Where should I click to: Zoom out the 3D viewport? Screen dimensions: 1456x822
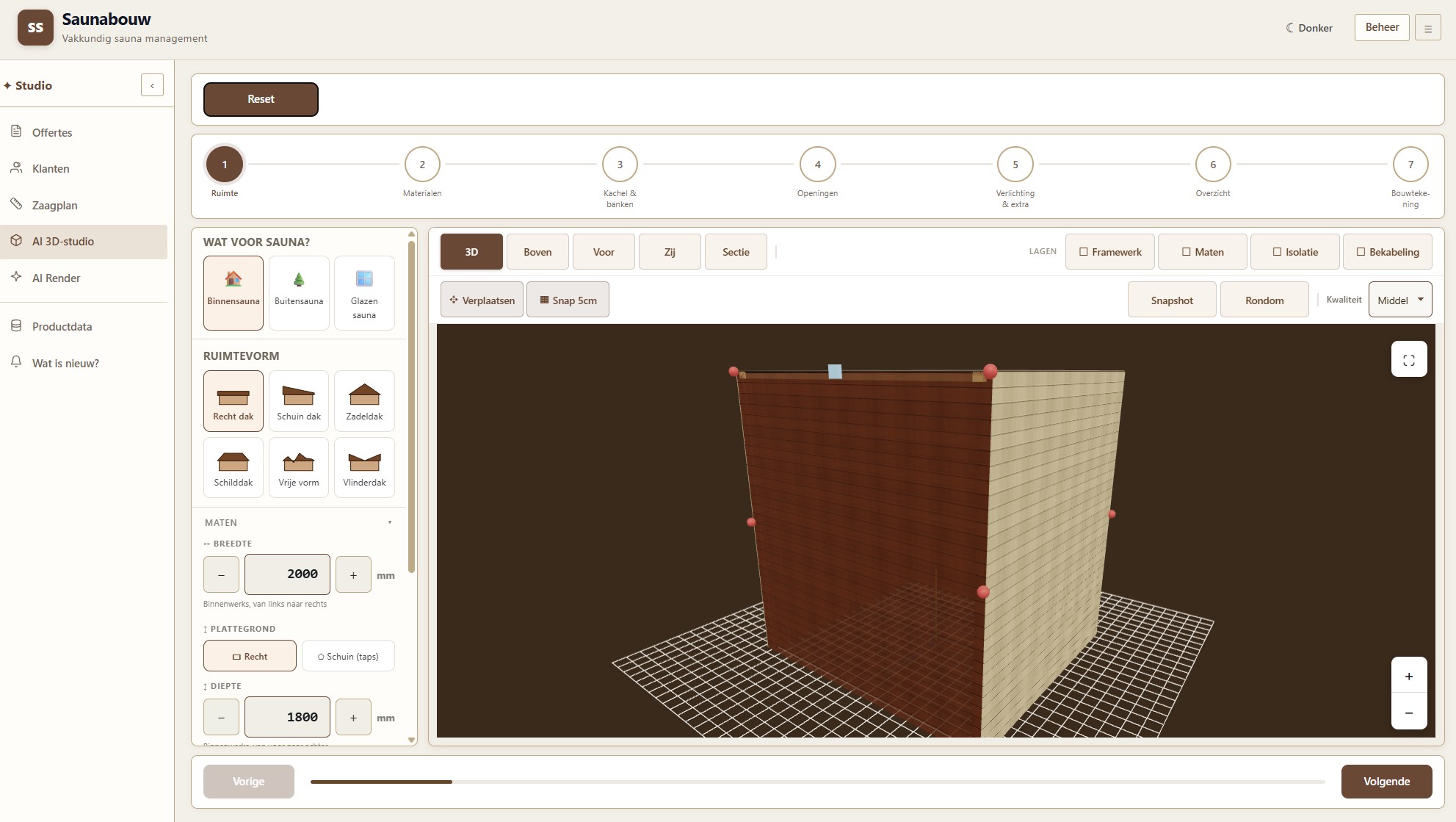click(1409, 712)
